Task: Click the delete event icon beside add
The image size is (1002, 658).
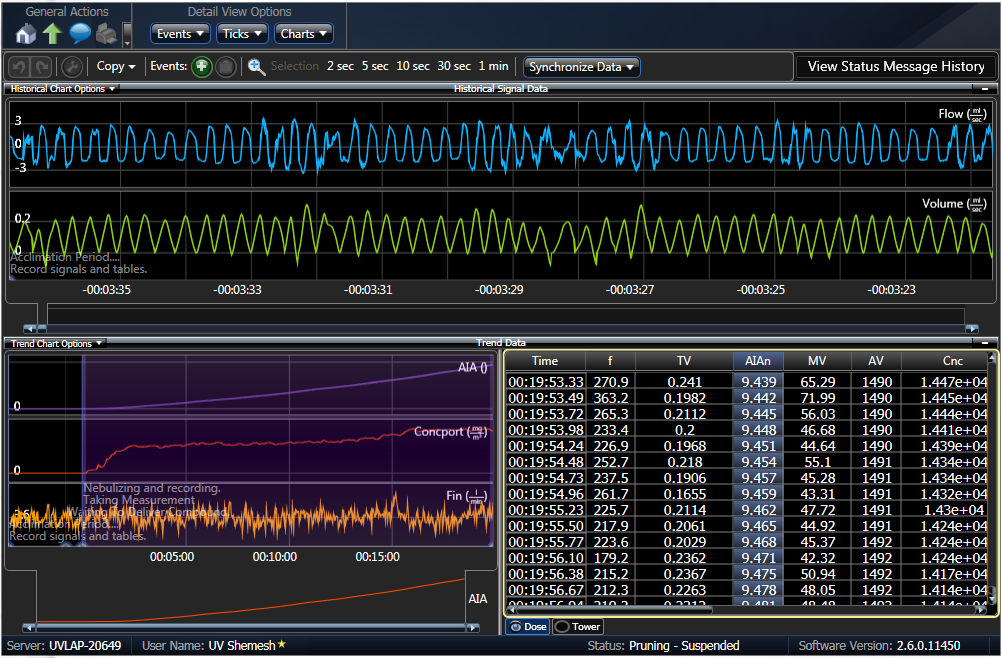Action: click(x=226, y=67)
